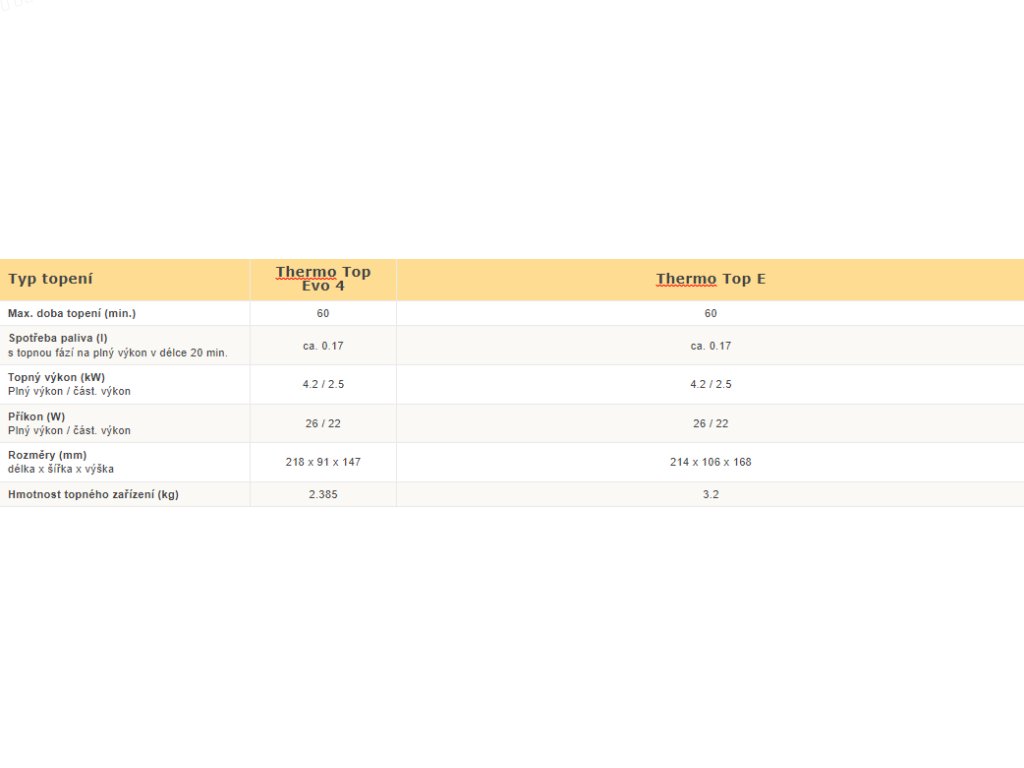Screen dimensions: 1024x768
Task: Click 'Hmotnost topného zařízení (kg)' row label
Action: 93,494
